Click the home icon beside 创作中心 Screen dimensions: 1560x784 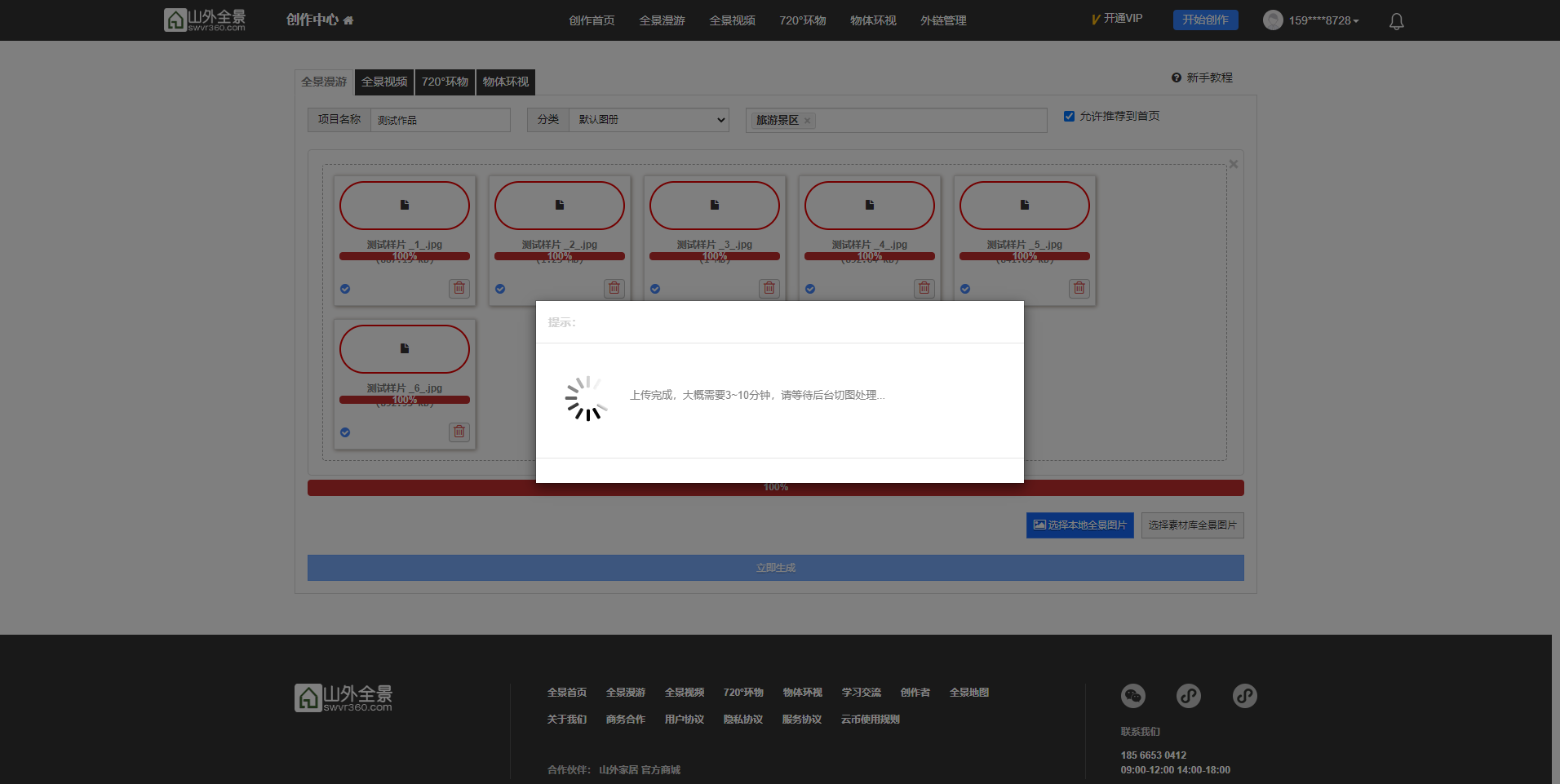coord(348,20)
